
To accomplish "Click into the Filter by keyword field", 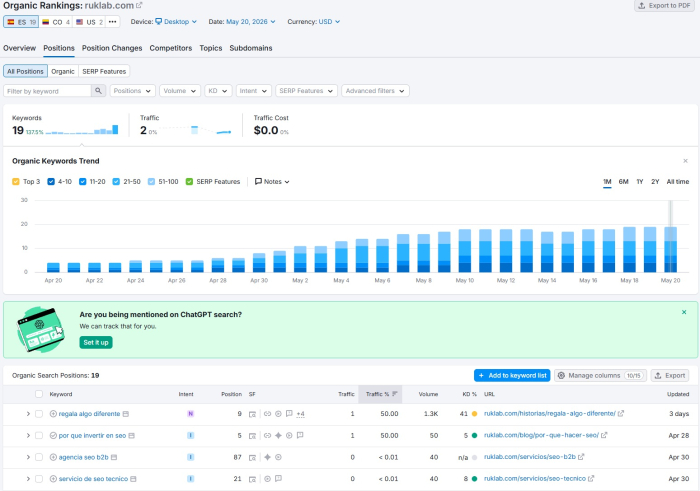I will point(47,91).
